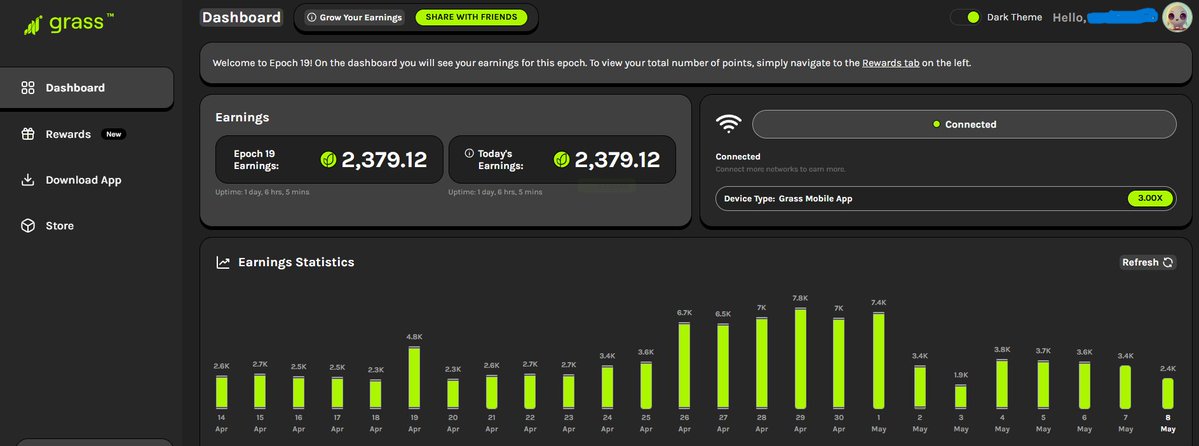This screenshot has height=446, width=1199.
Task: Click the Dashboard page title
Action: pyautogui.click(x=241, y=17)
